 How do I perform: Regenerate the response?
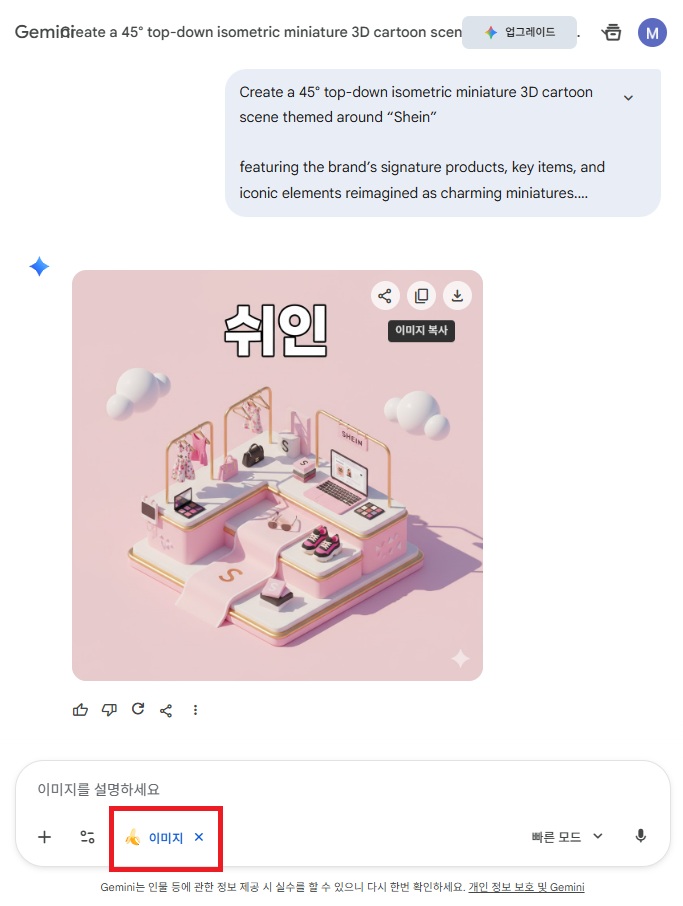pos(138,709)
